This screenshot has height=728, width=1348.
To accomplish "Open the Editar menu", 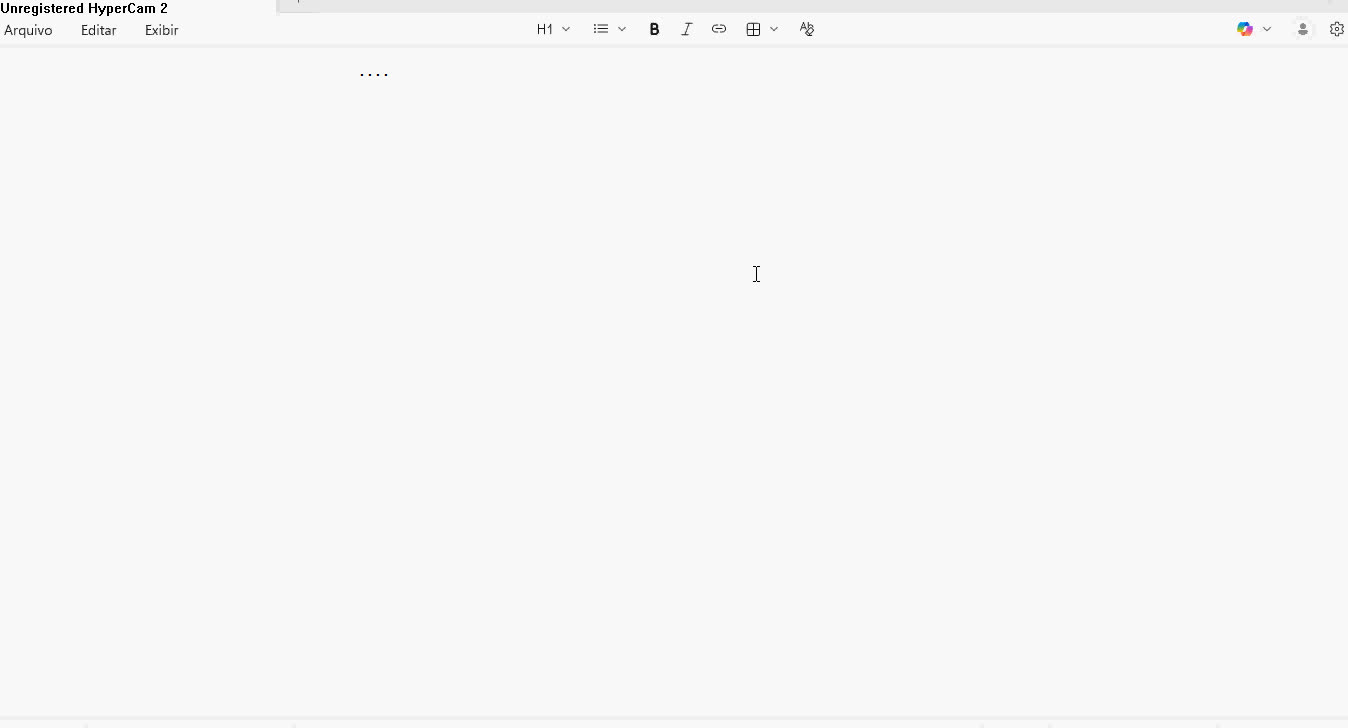I will point(98,30).
